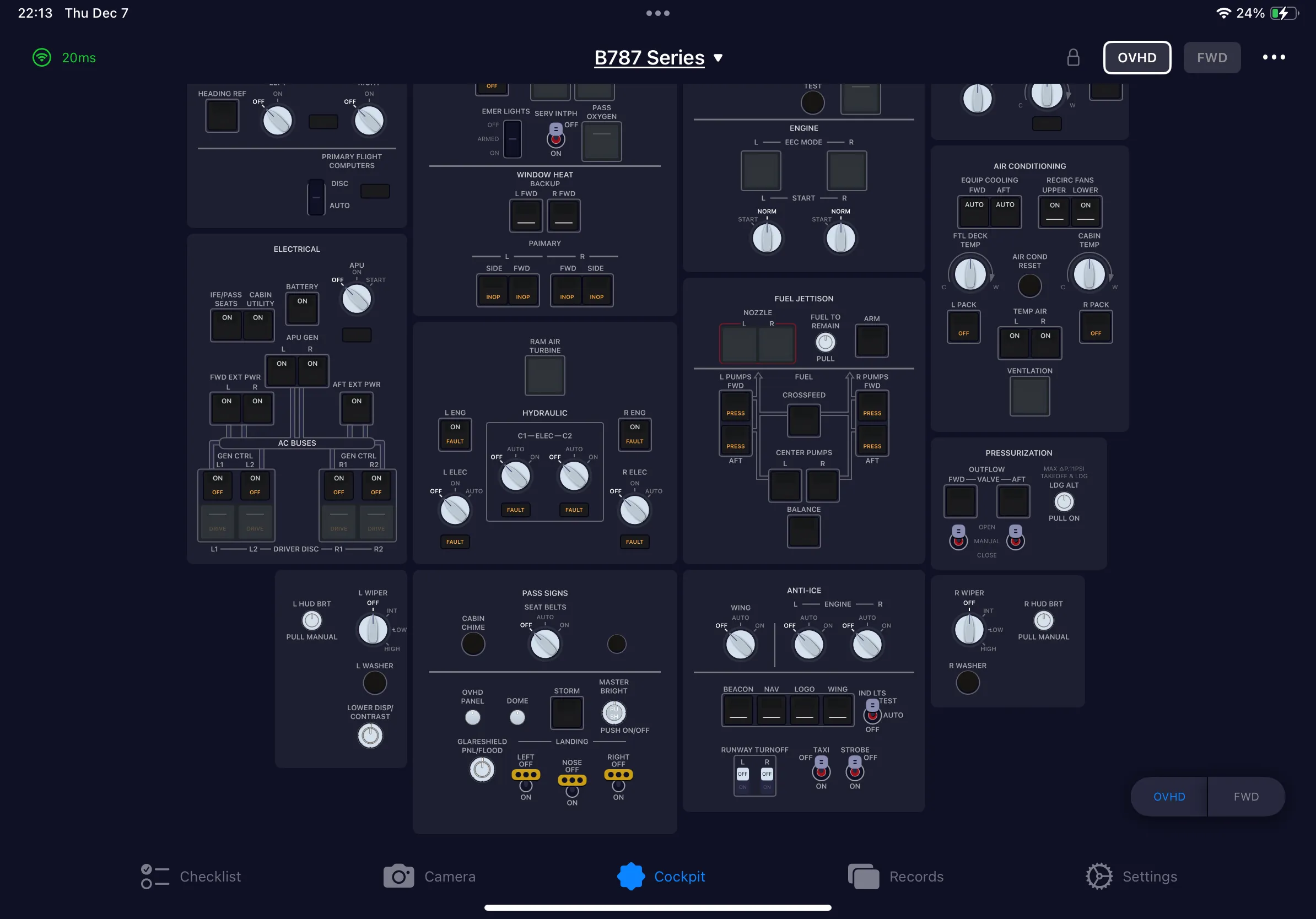Push the fuel BALANCE switch
The image size is (1316, 919).
[x=803, y=532]
